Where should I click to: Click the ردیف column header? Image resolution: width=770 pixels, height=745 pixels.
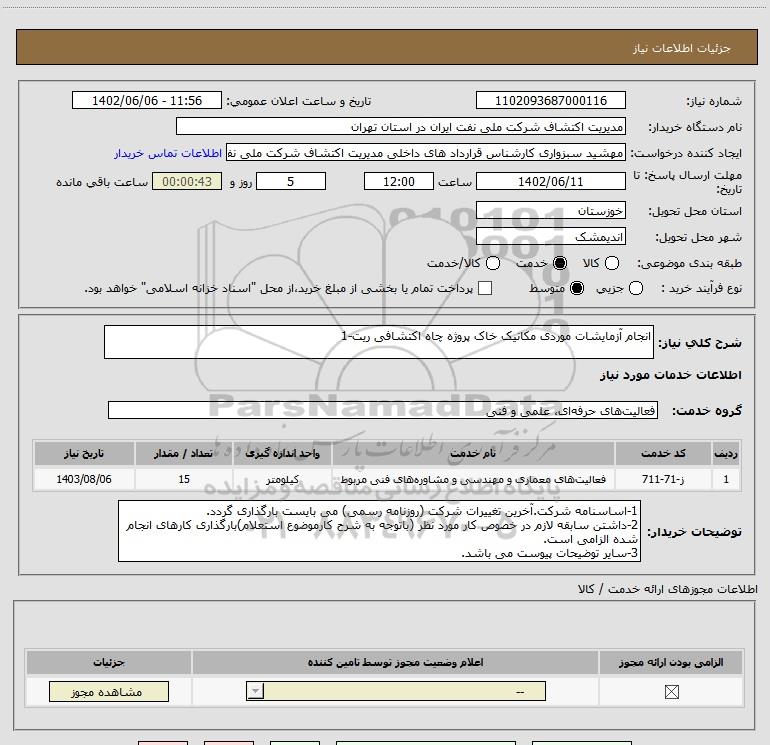click(726, 453)
